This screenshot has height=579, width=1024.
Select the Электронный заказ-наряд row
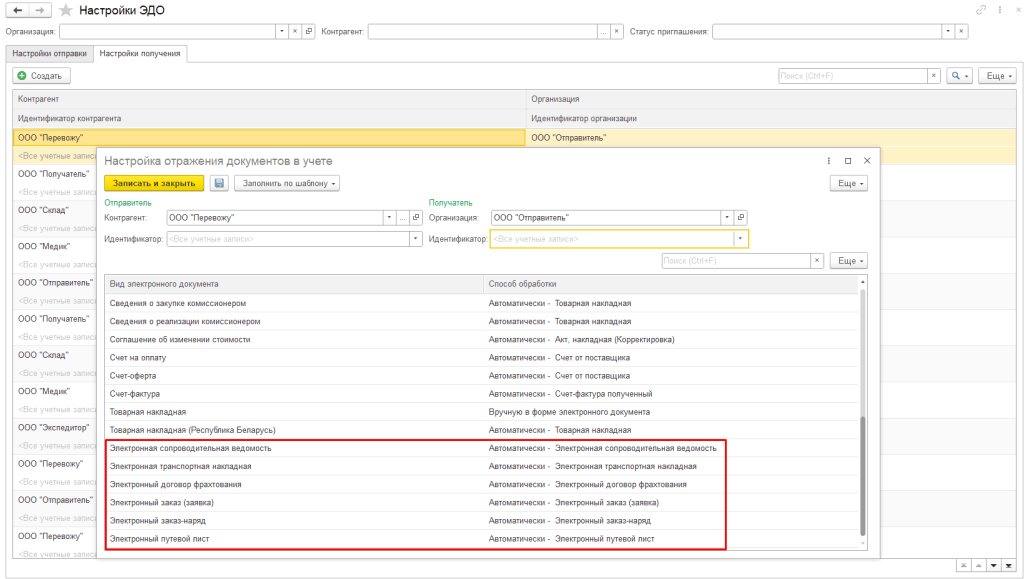click(x=482, y=520)
